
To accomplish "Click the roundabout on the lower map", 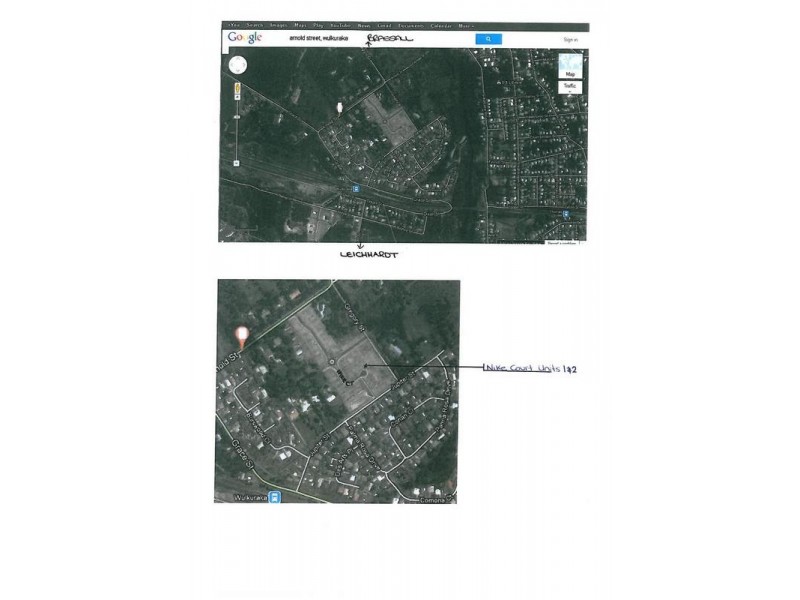I will coord(331,361).
